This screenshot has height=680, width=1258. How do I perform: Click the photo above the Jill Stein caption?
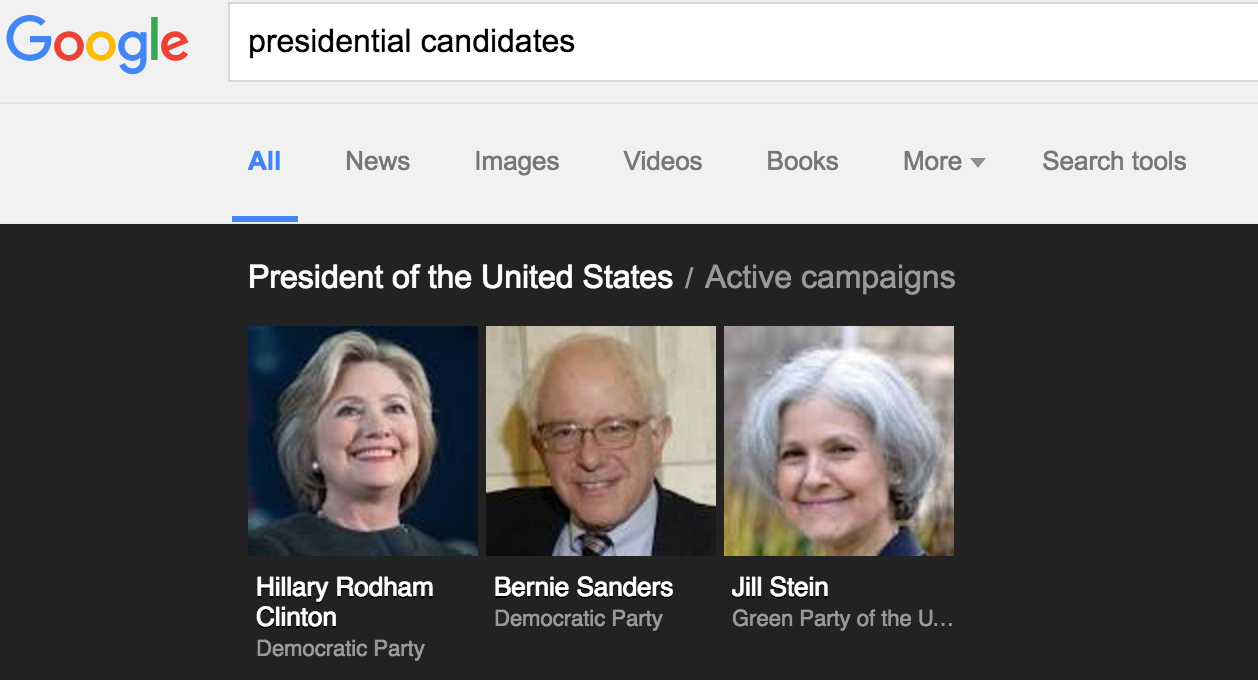838,440
